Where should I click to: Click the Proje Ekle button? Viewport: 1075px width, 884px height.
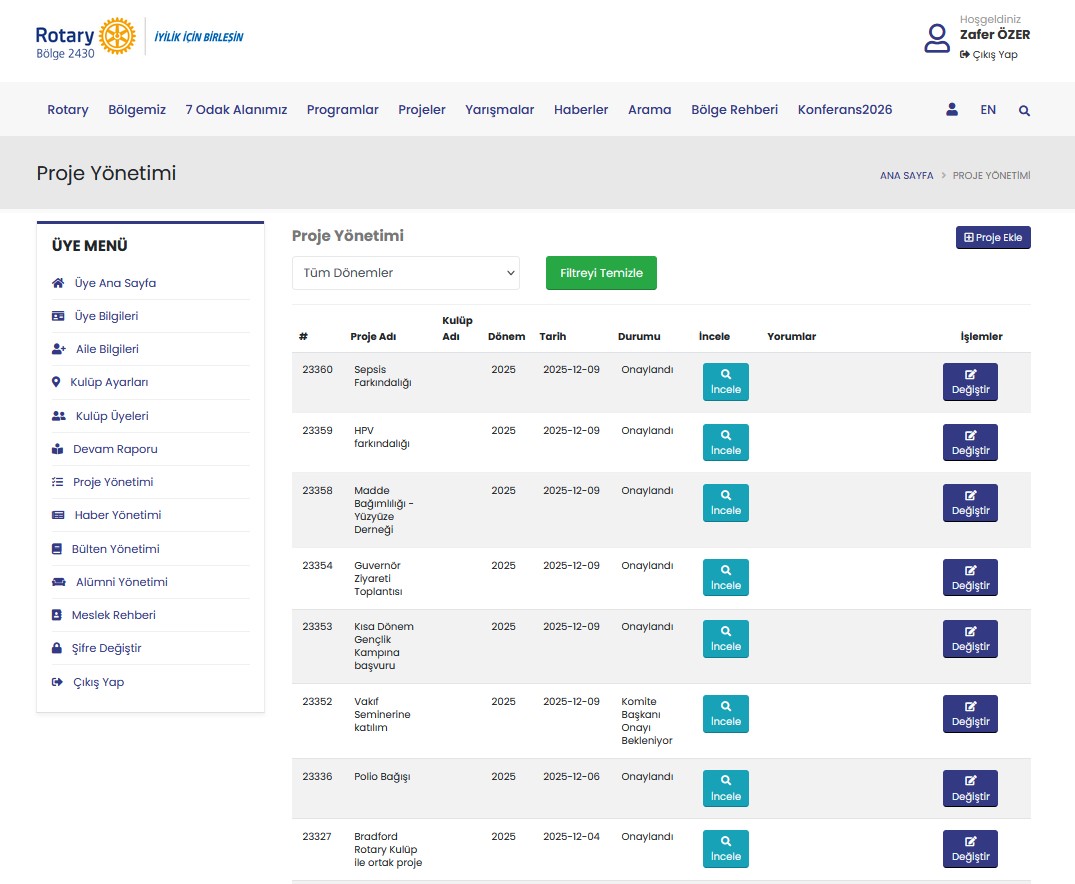(992, 238)
